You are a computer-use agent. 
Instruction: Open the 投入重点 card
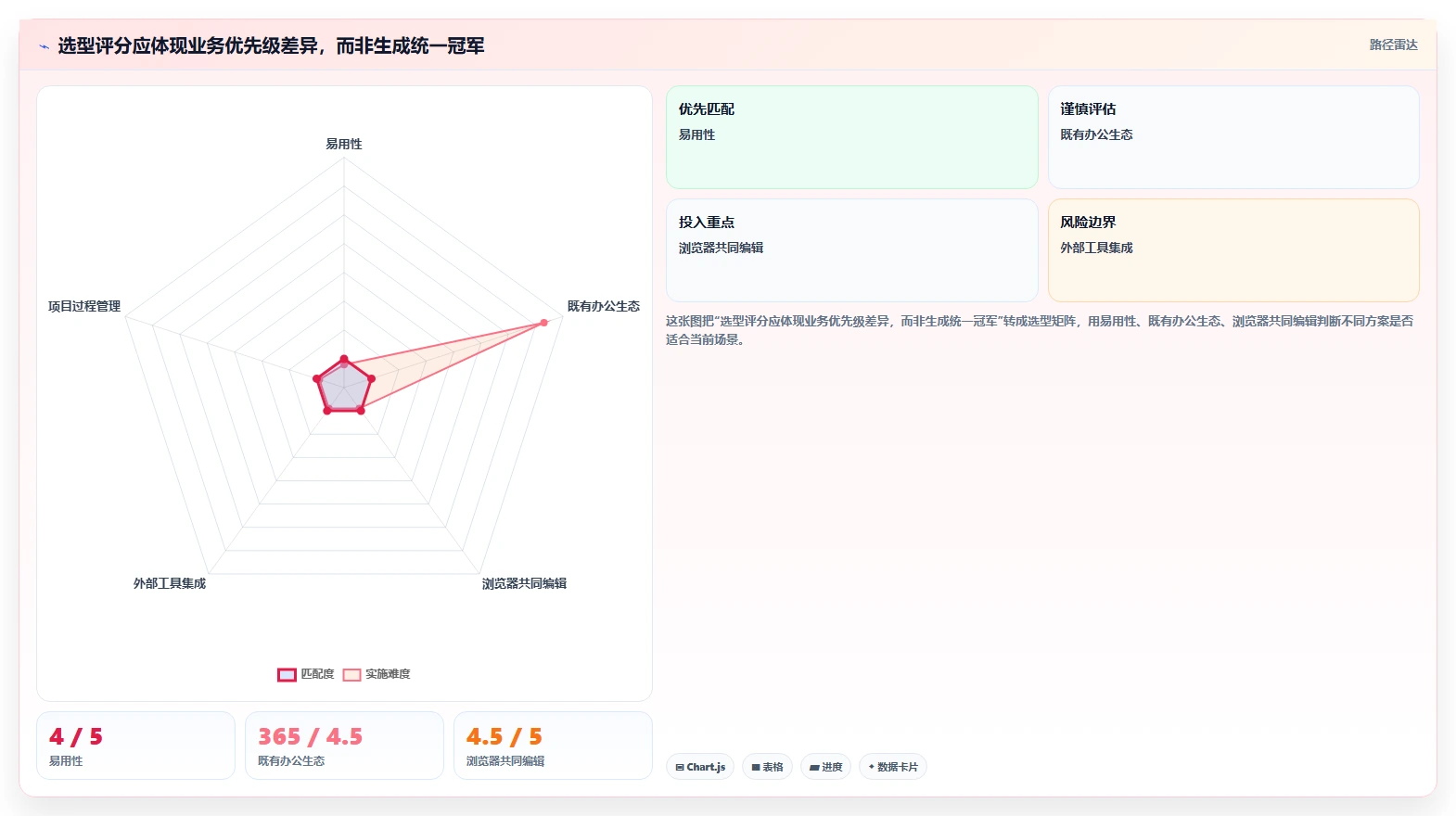pos(852,250)
